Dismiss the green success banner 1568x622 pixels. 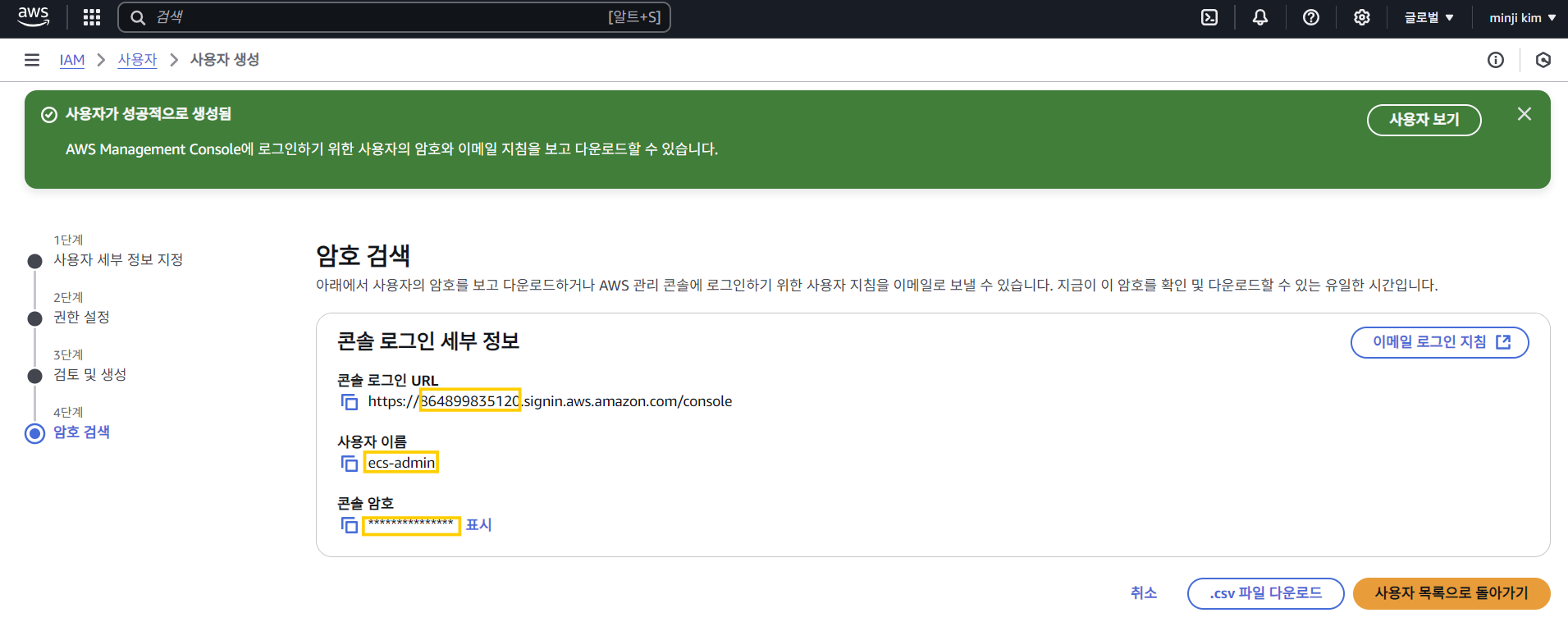[1525, 114]
